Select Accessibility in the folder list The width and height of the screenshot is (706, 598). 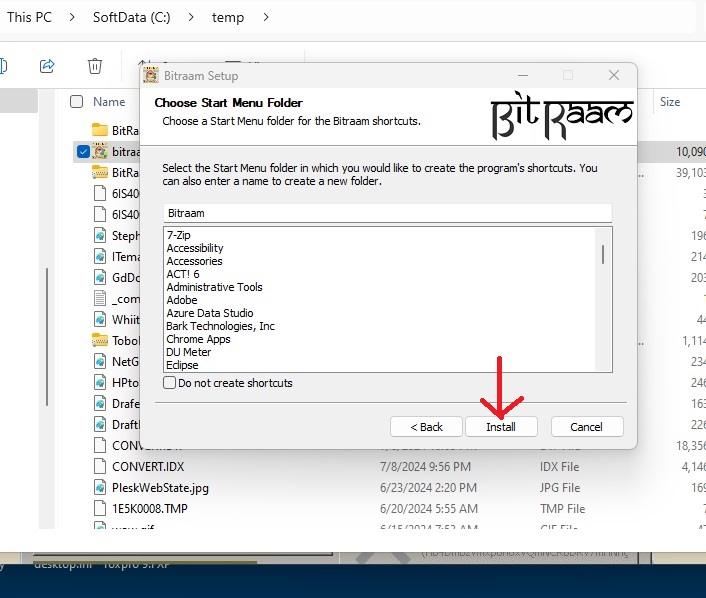click(x=195, y=248)
